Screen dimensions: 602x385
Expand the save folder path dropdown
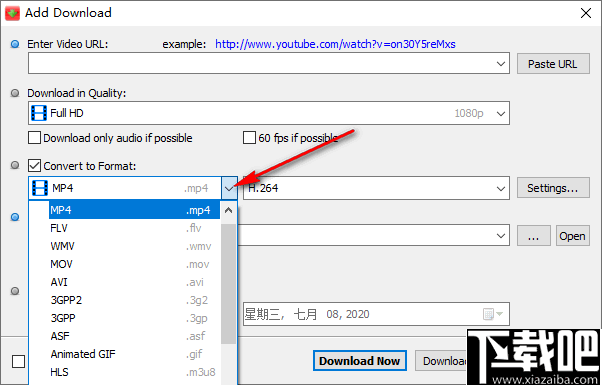(501, 236)
